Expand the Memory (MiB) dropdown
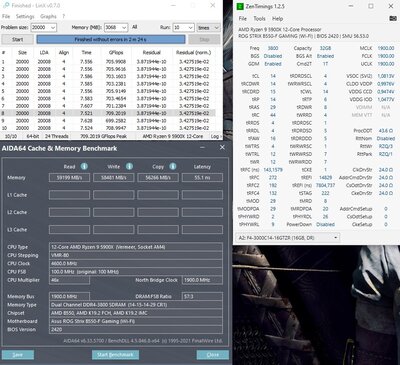 click(116, 28)
